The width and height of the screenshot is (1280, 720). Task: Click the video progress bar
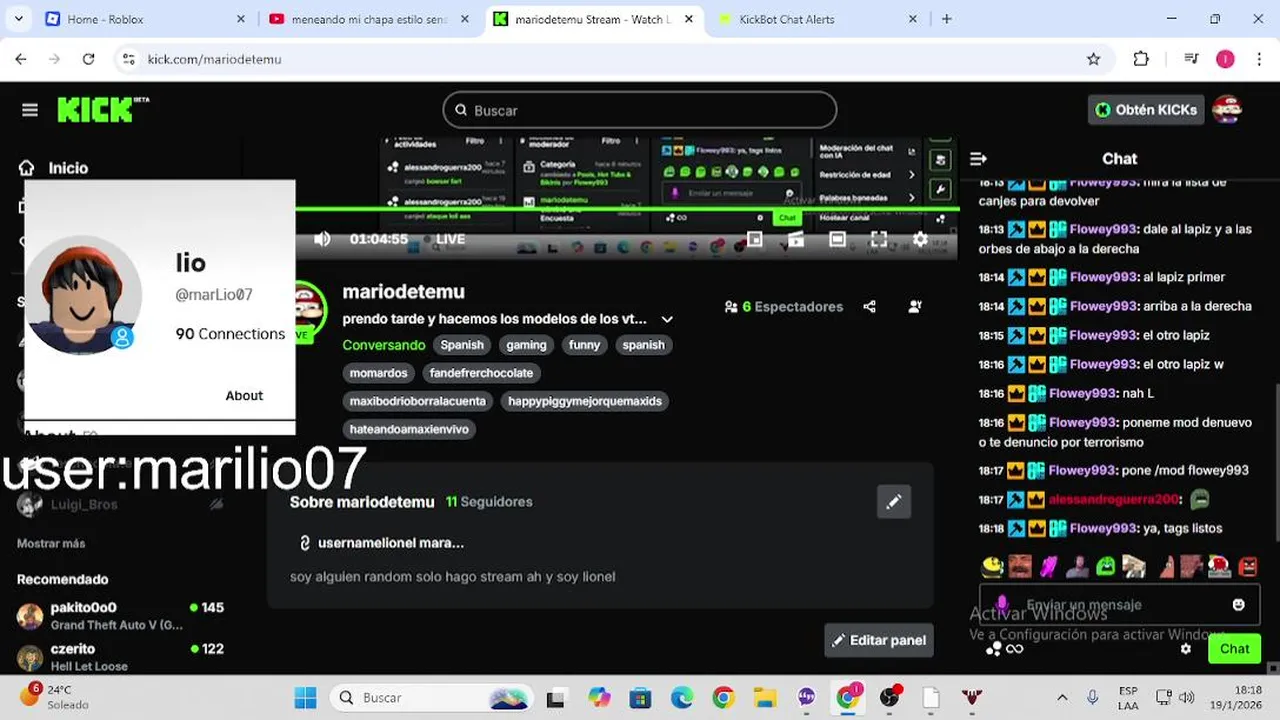(x=626, y=209)
